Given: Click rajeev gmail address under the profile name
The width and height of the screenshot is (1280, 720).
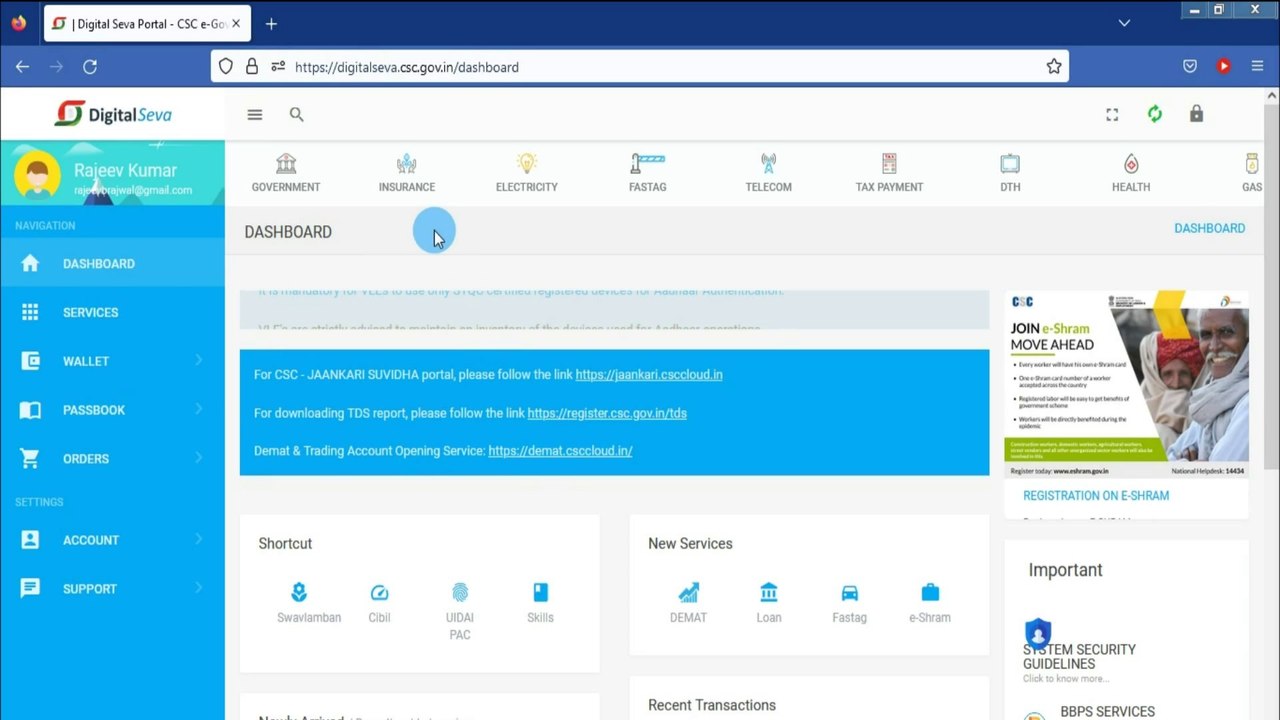Looking at the screenshot, I should tap(133, 190).
